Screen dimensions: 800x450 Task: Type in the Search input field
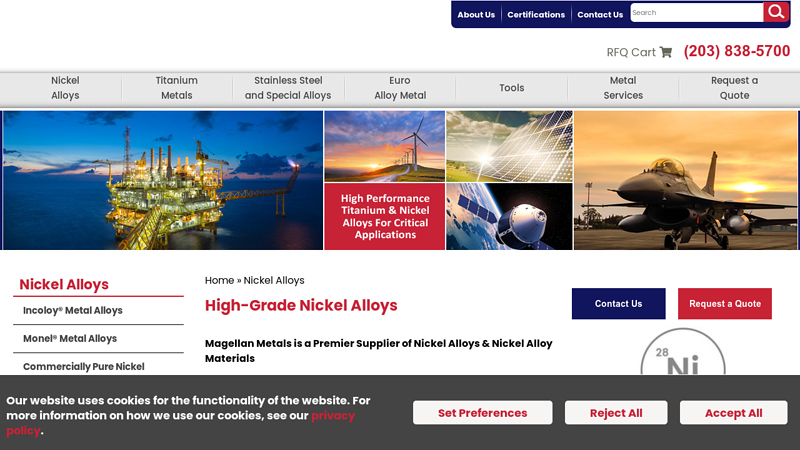pyautogui.click(x=696, y=13)
